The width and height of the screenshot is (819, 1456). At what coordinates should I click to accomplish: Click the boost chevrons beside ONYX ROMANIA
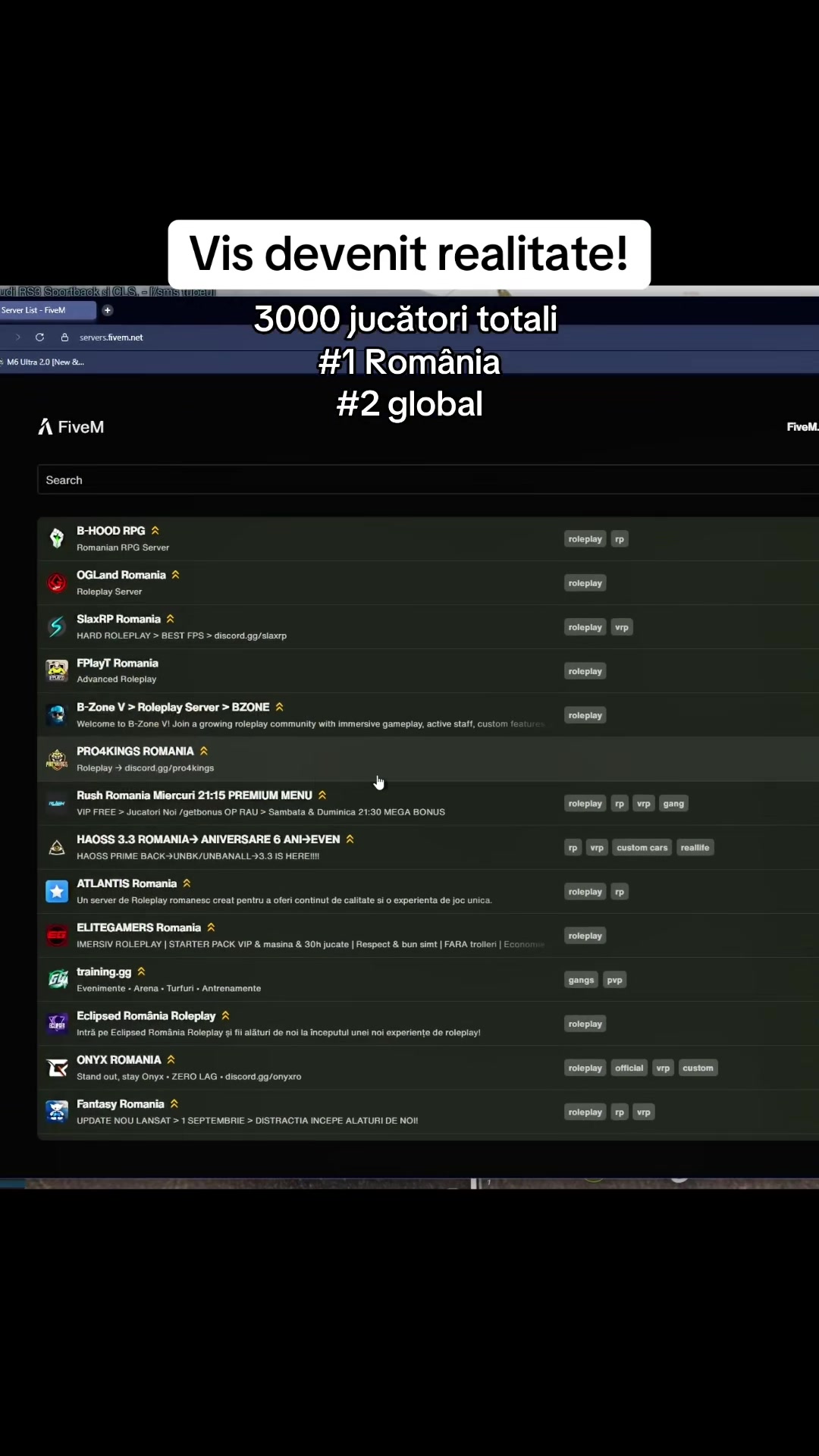tap(171, 1059)
